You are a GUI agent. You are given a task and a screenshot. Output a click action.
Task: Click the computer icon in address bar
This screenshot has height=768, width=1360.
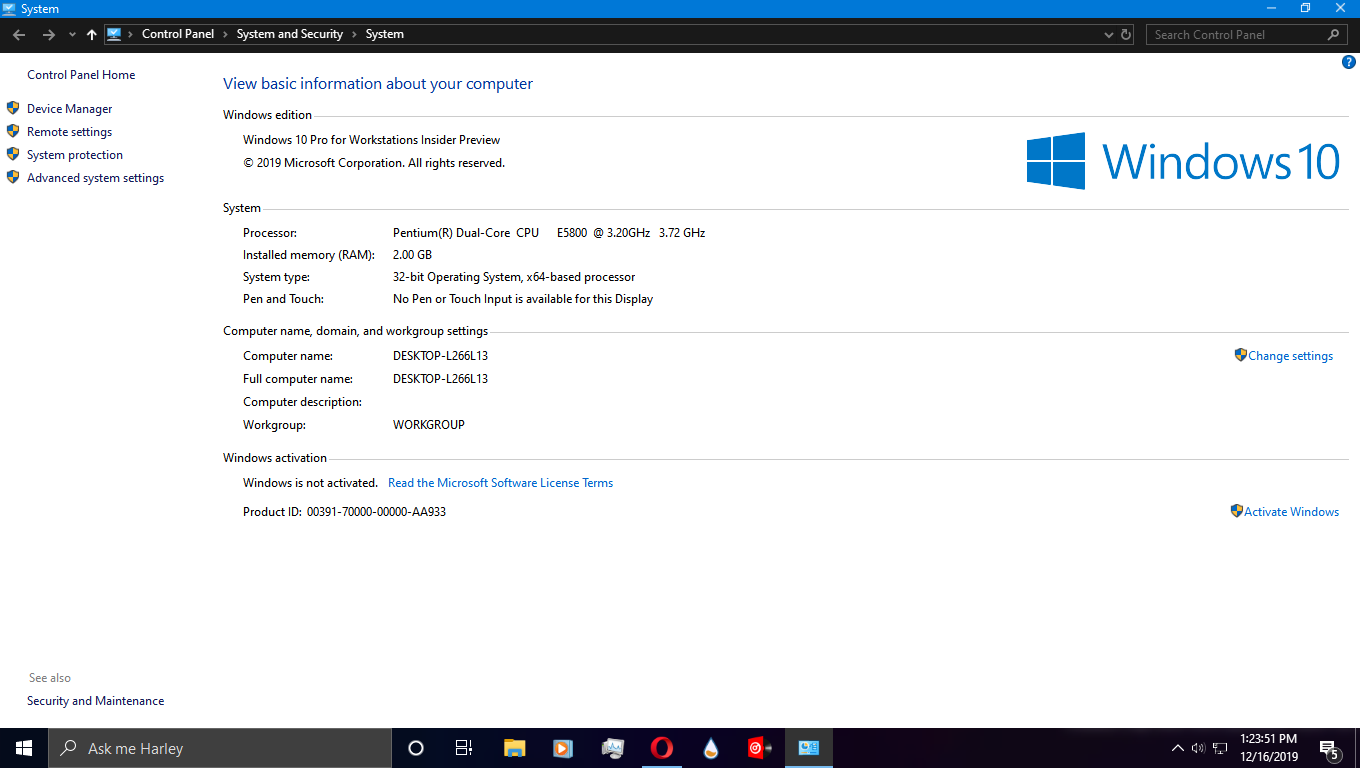click(114, 34)
